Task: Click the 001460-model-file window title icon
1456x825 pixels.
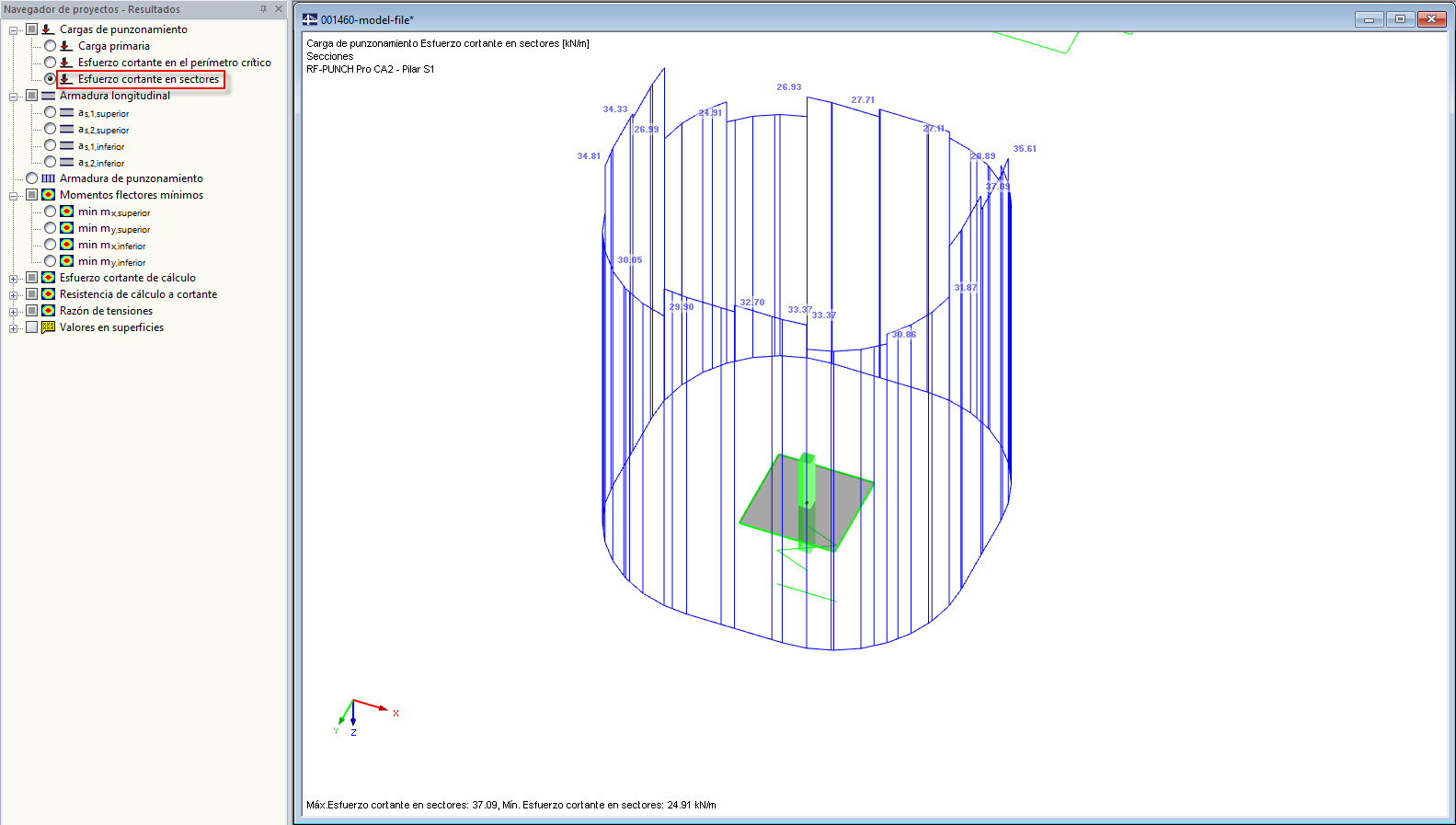Action: pos(310,19)
